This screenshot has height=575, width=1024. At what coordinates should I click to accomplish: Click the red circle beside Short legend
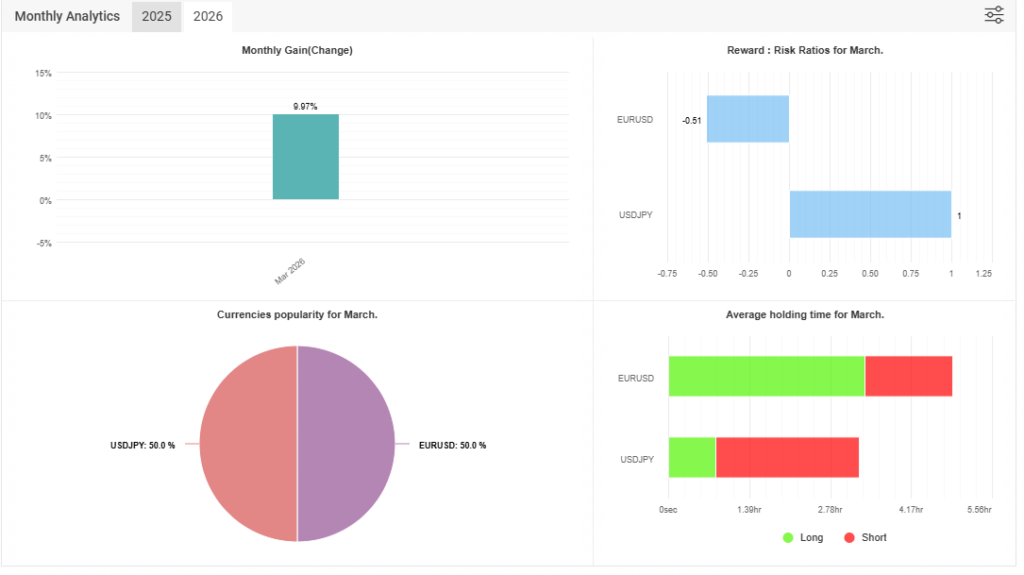coord(849,538)
